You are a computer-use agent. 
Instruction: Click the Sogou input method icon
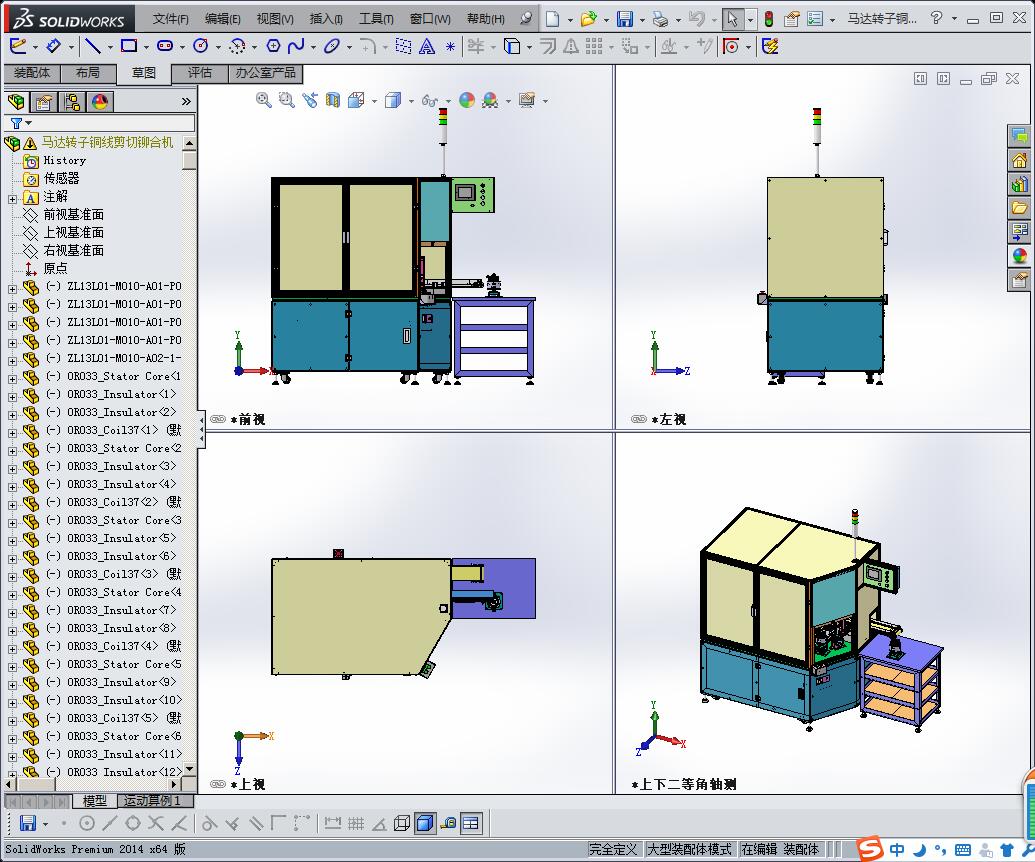[870, 849]
